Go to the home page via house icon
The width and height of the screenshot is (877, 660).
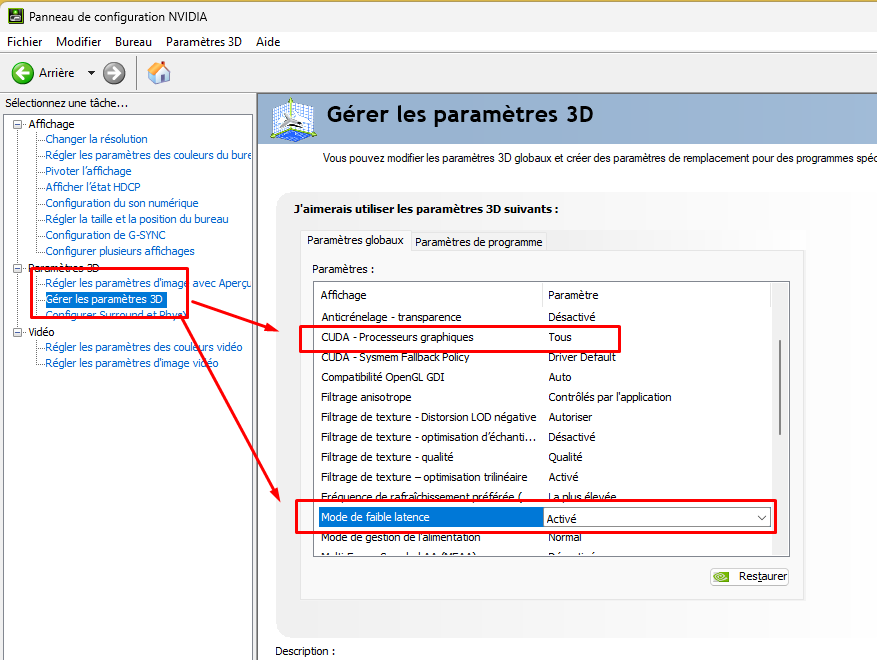pos(159,73)
